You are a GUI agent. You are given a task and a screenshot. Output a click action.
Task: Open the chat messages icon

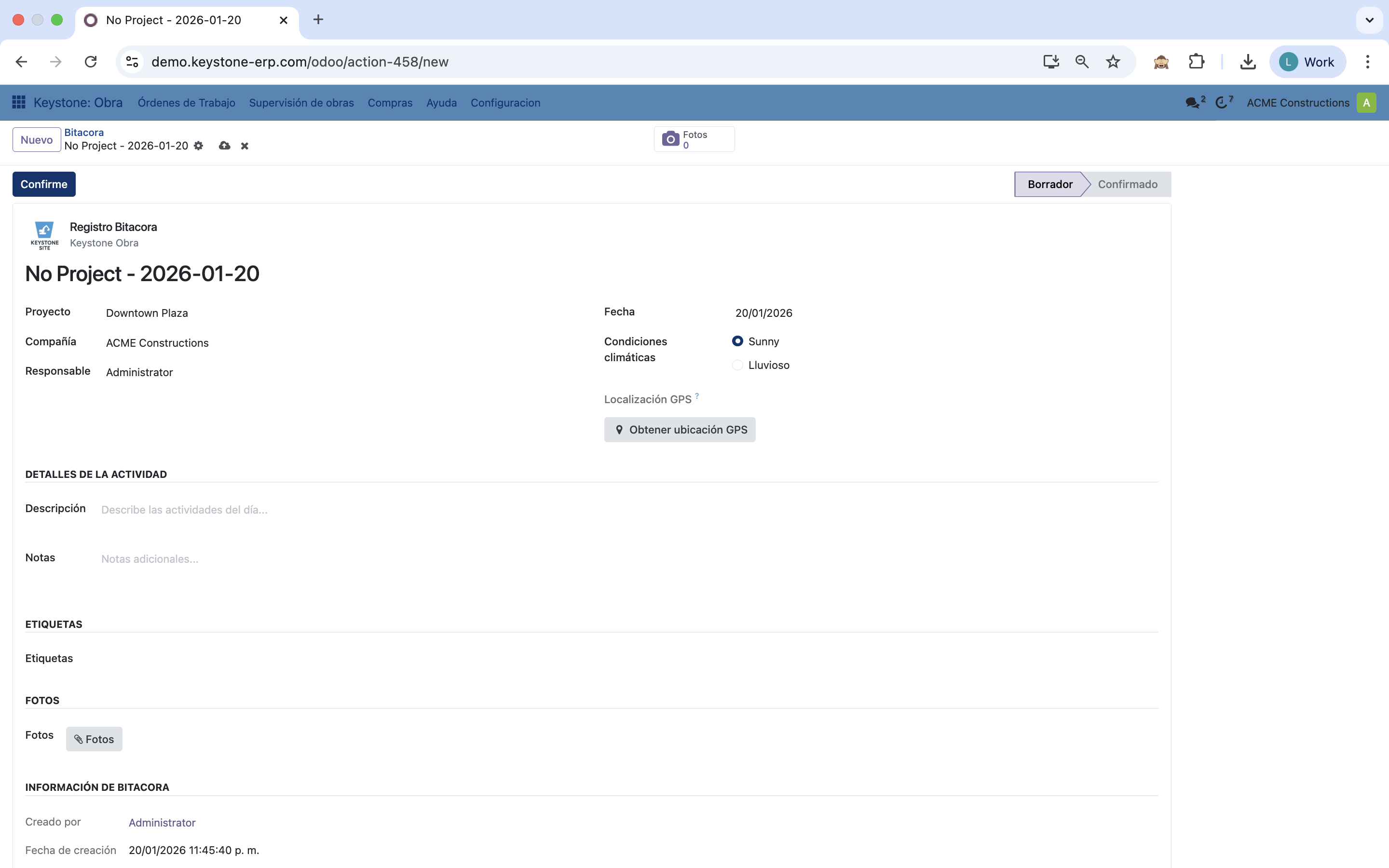coord(1193,103)
